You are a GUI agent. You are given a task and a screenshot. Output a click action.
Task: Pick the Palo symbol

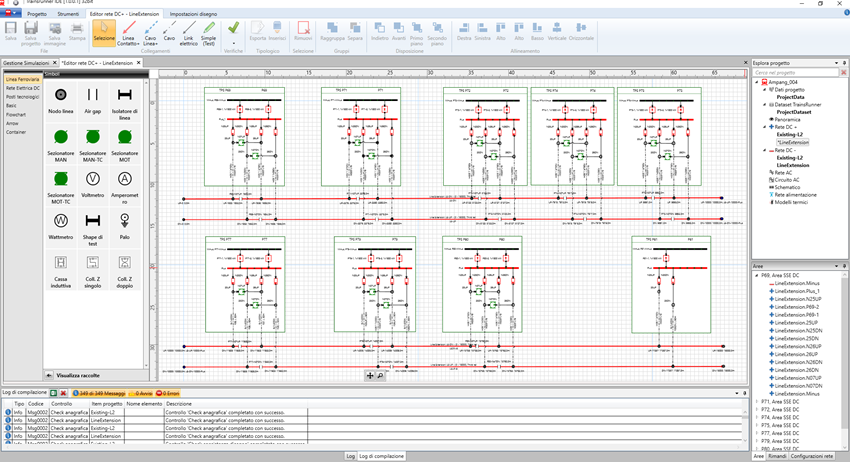click(x=125, y=226)
